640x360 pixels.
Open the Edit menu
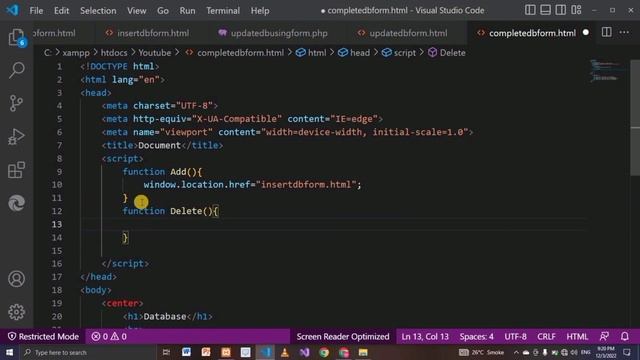point(61,11)
